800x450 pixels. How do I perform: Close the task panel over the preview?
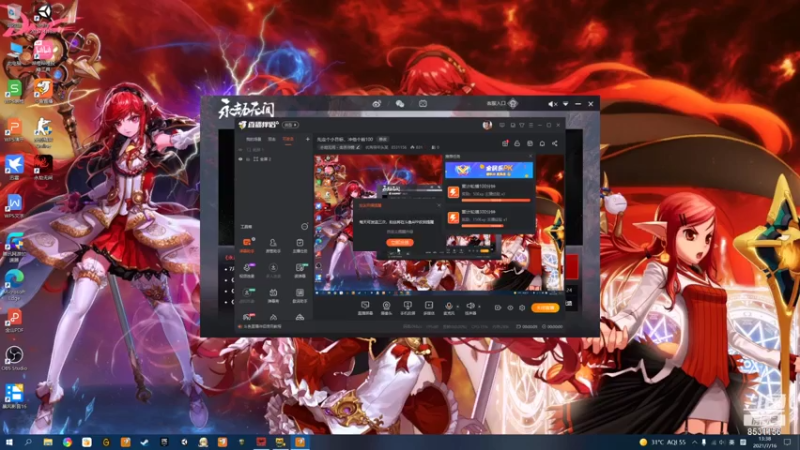point(530,156)
